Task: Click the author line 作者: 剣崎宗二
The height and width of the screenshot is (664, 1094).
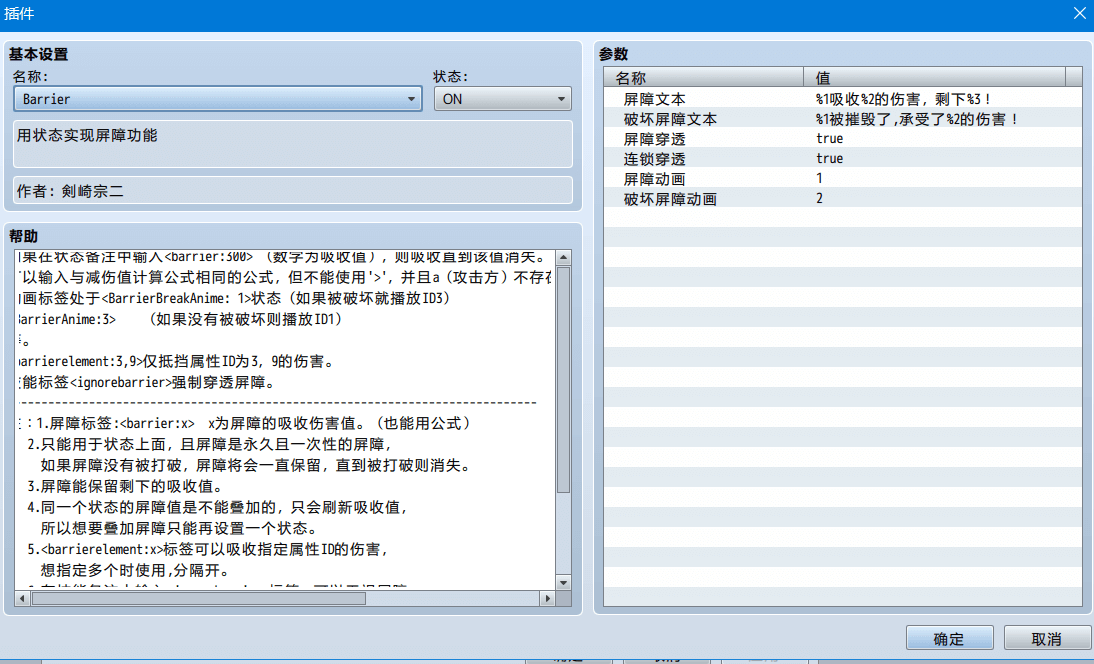Action: [x=70, y=190]
